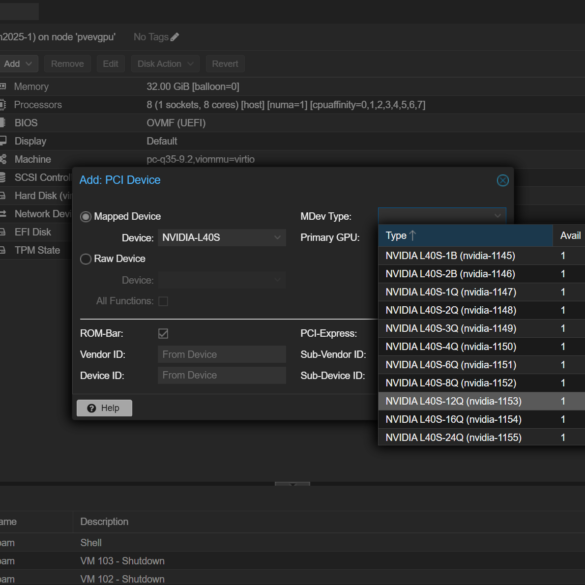Click the Description column header
The height and width of the screenshot is (585, 585).
pyautogui.click(x=104, y=522)
